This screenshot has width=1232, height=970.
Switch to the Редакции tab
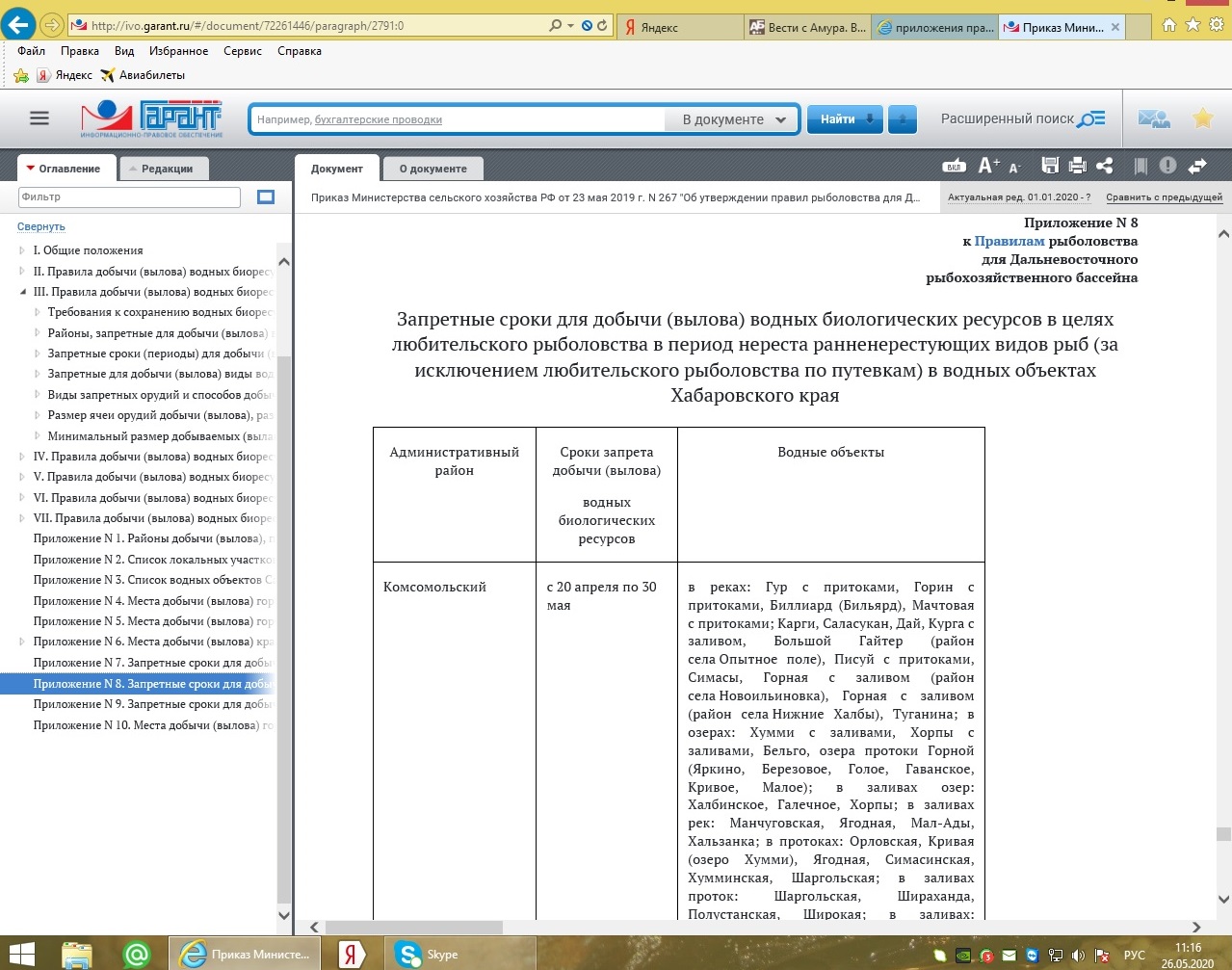click(164, 169)
